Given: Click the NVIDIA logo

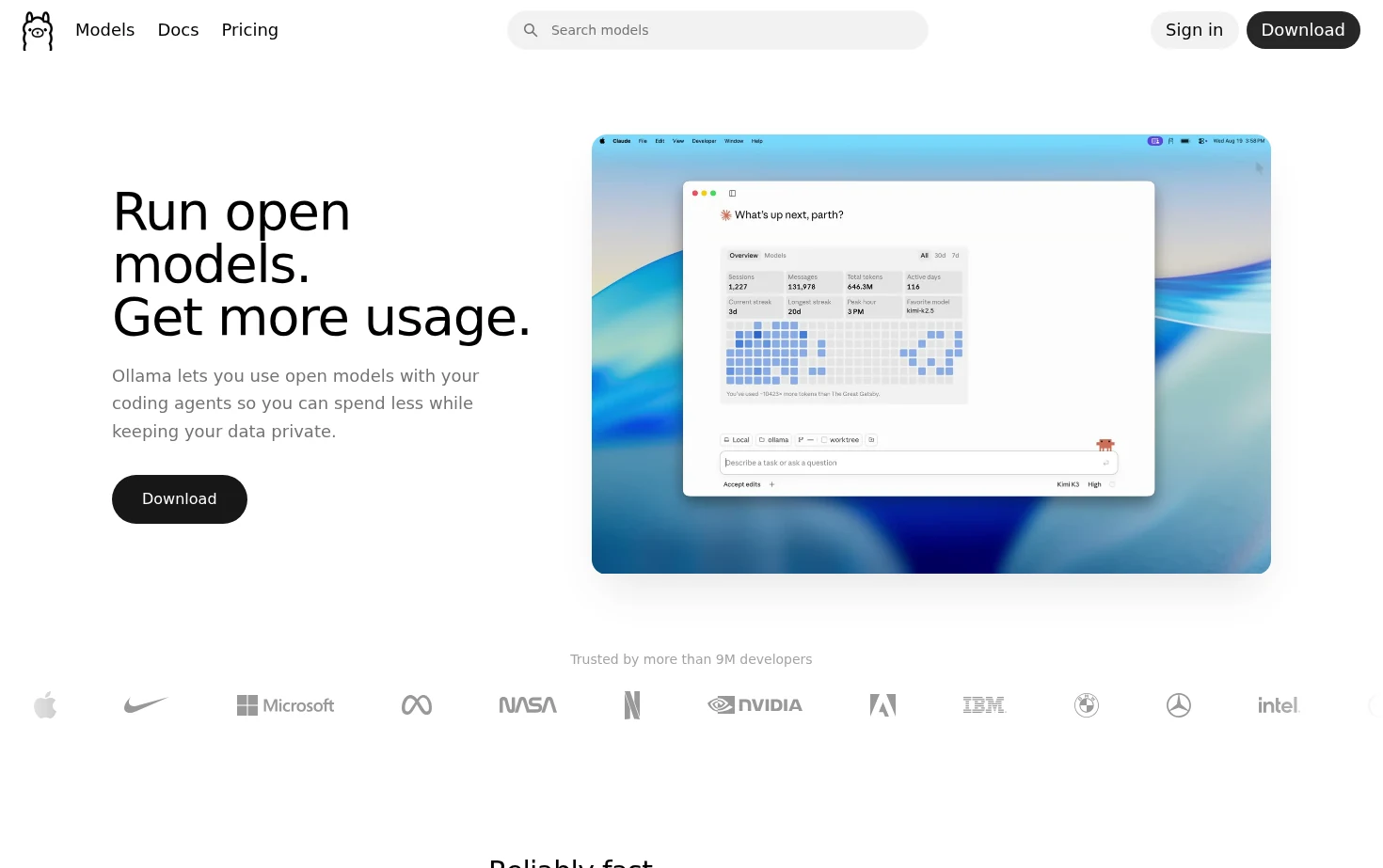Looking at the screenshot, I should pyautogui.click(x=755, y=705).
